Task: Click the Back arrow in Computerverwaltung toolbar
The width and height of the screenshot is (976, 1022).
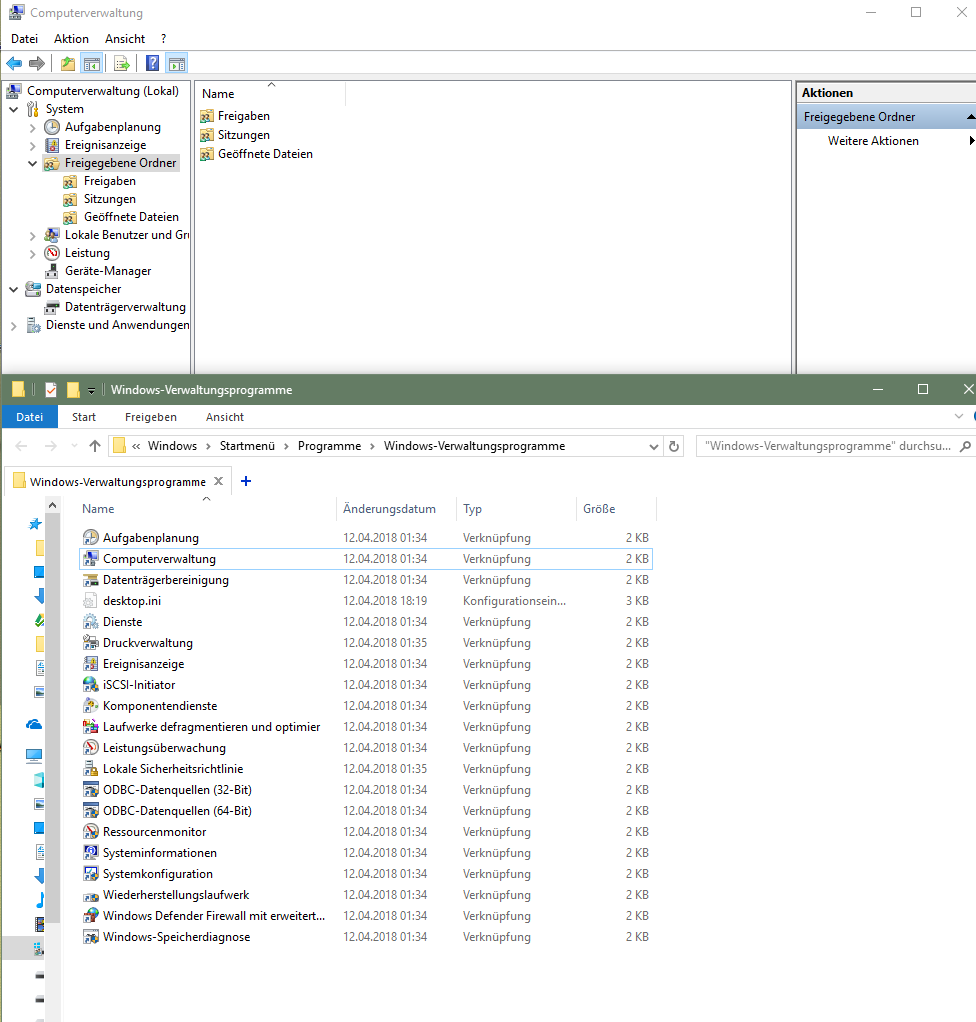Action: (14, 63)
